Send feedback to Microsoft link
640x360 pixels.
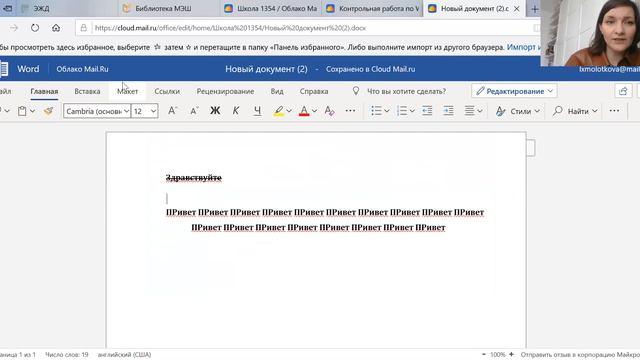click(580, 354)
